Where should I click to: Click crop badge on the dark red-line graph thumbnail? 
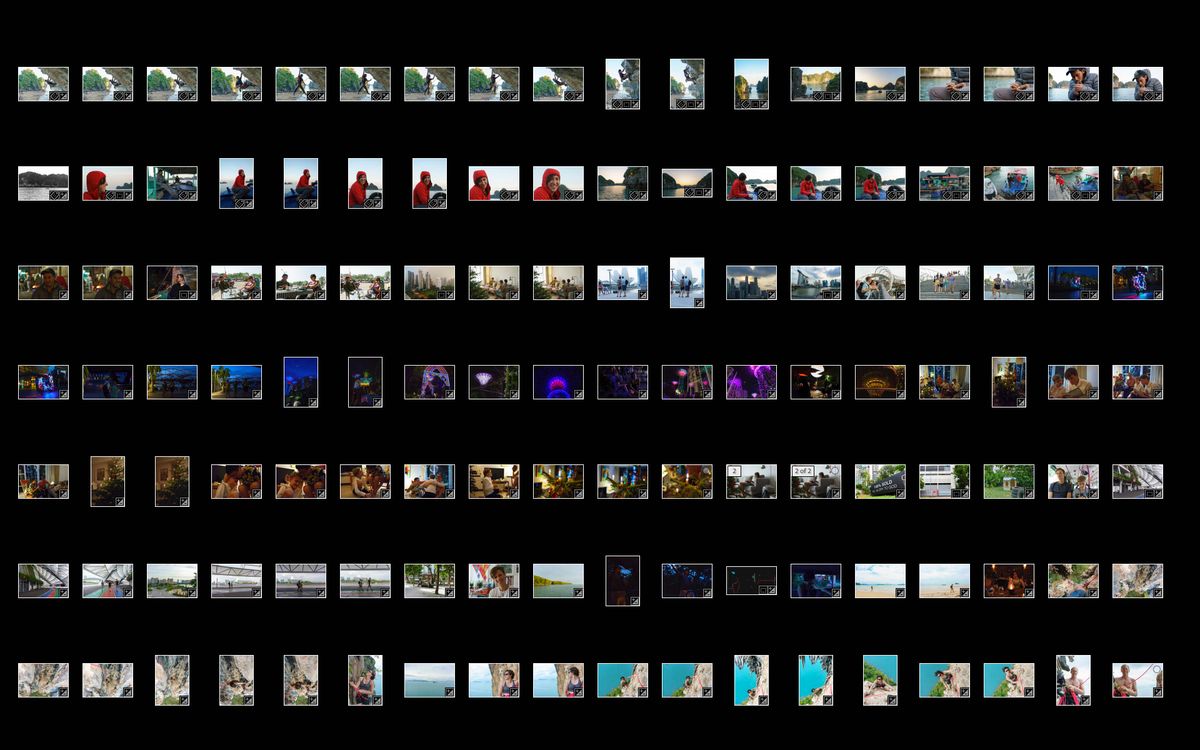pos(763,590)
